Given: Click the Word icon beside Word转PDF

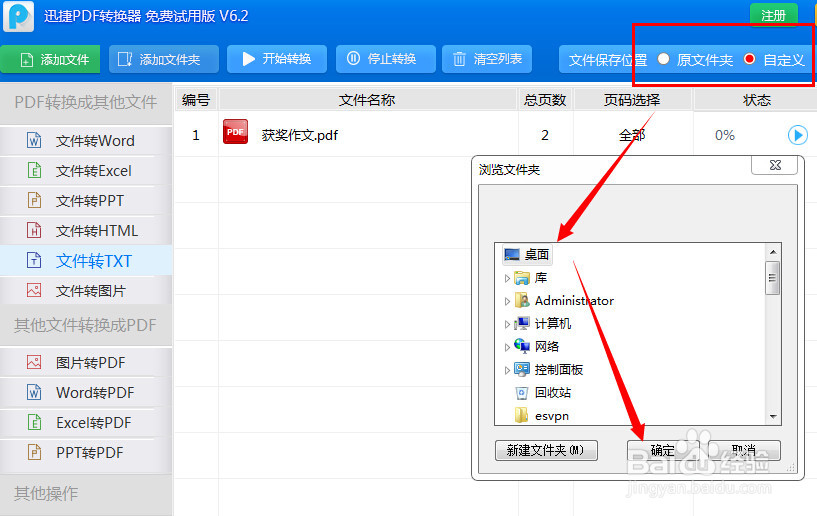Looking at the screenshot, I should point(34,392).
